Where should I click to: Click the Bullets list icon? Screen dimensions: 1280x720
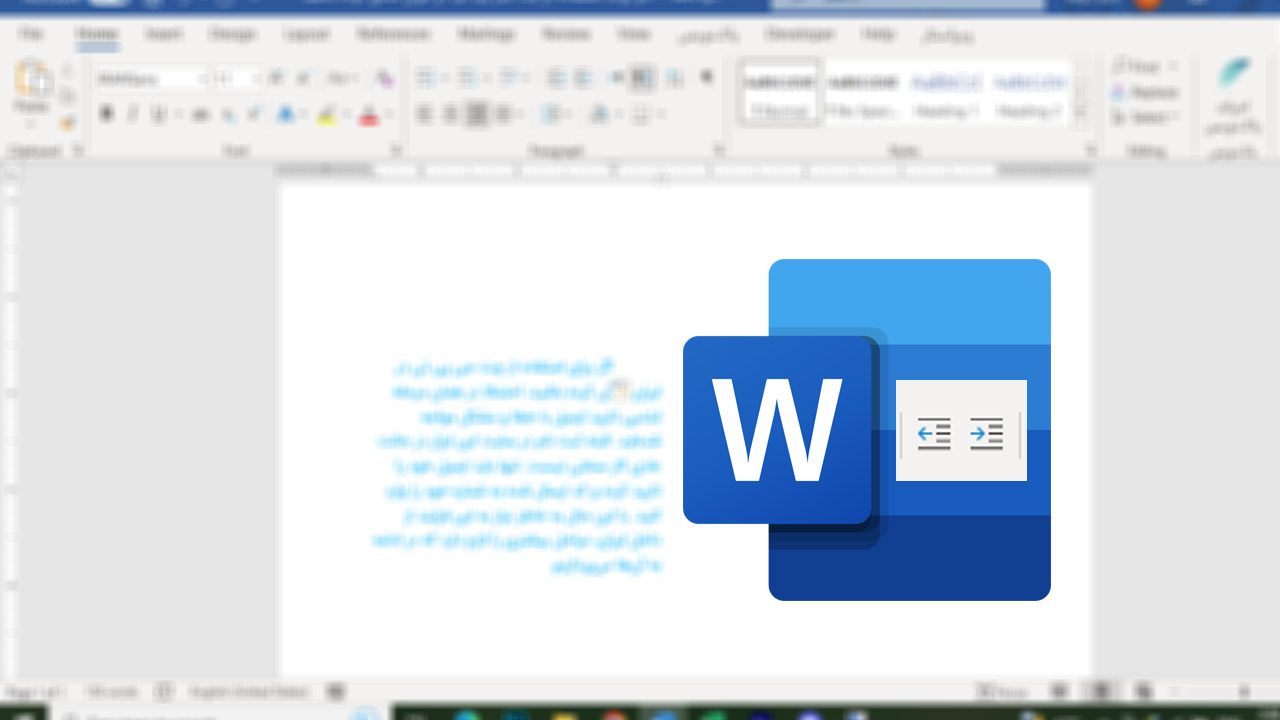click(x=426, y=78)
